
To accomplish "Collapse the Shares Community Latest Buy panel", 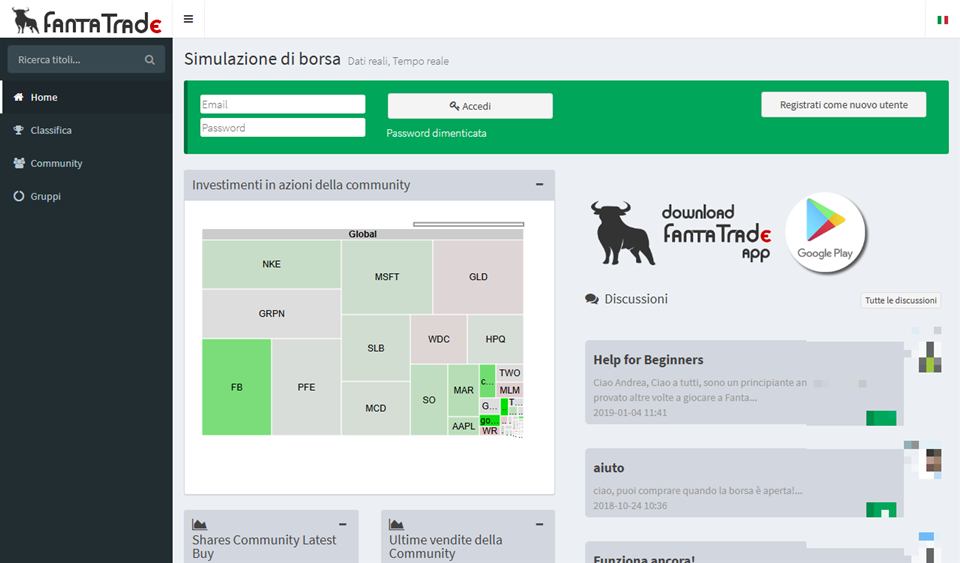I will click(342, 524).
